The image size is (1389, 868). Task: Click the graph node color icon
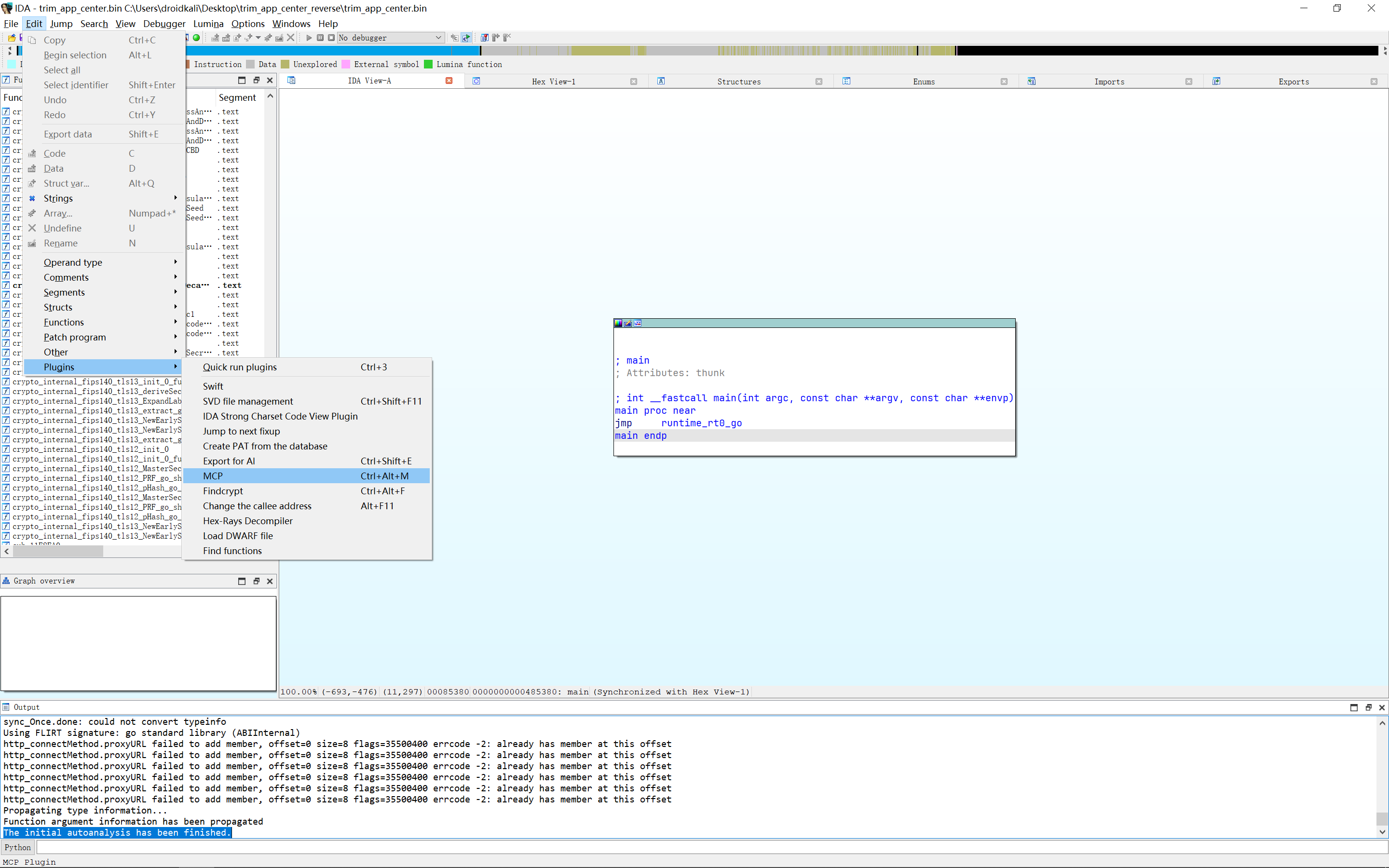tap(618, 323)
